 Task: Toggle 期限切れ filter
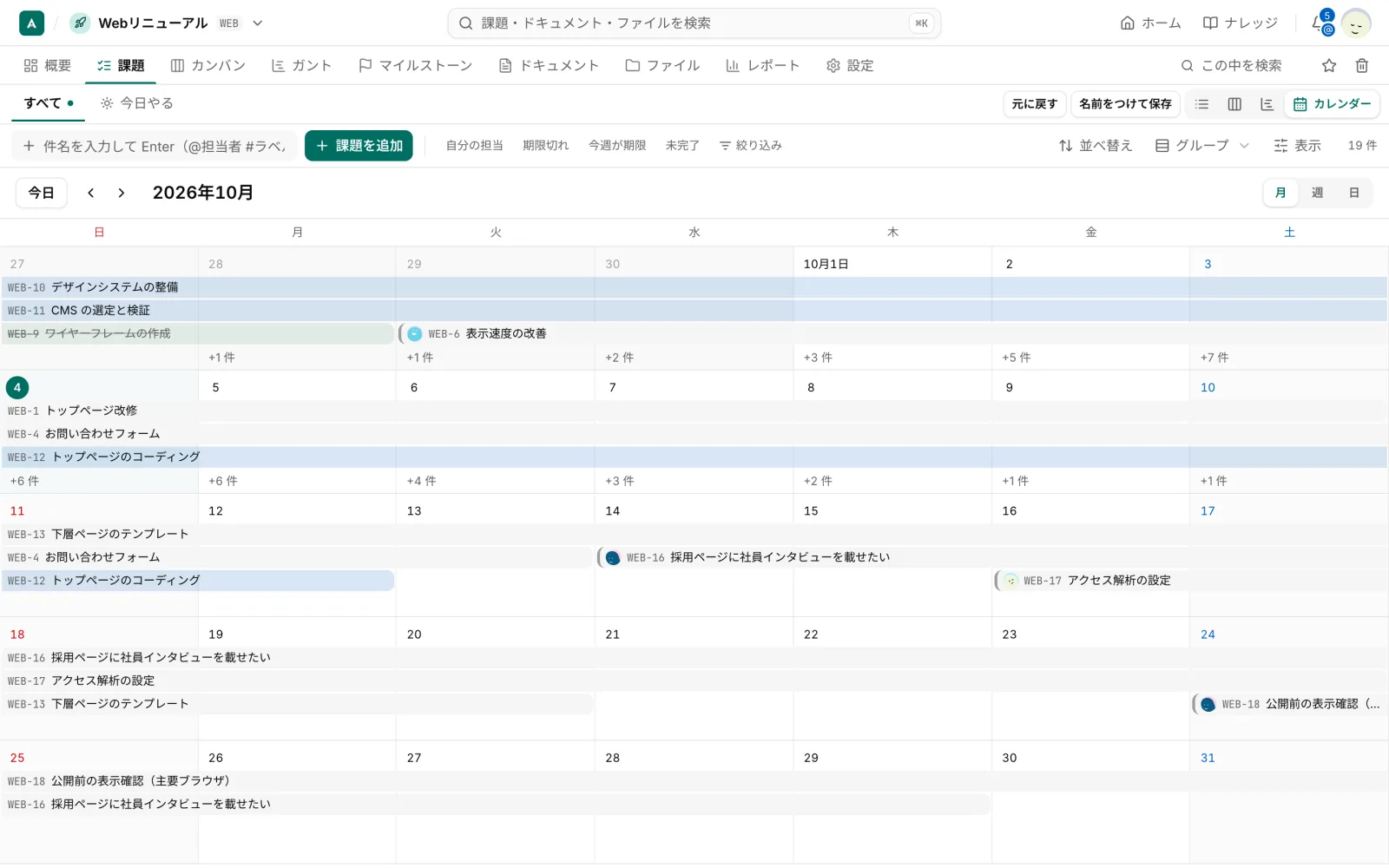545,146
